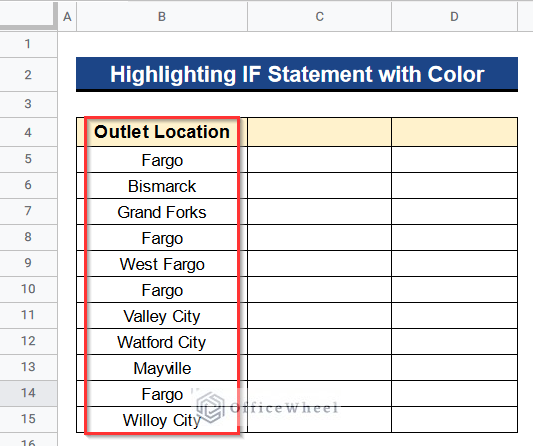Select row 9 header
Viewport: 533px width, 446px height.
[x=28, y=263]
